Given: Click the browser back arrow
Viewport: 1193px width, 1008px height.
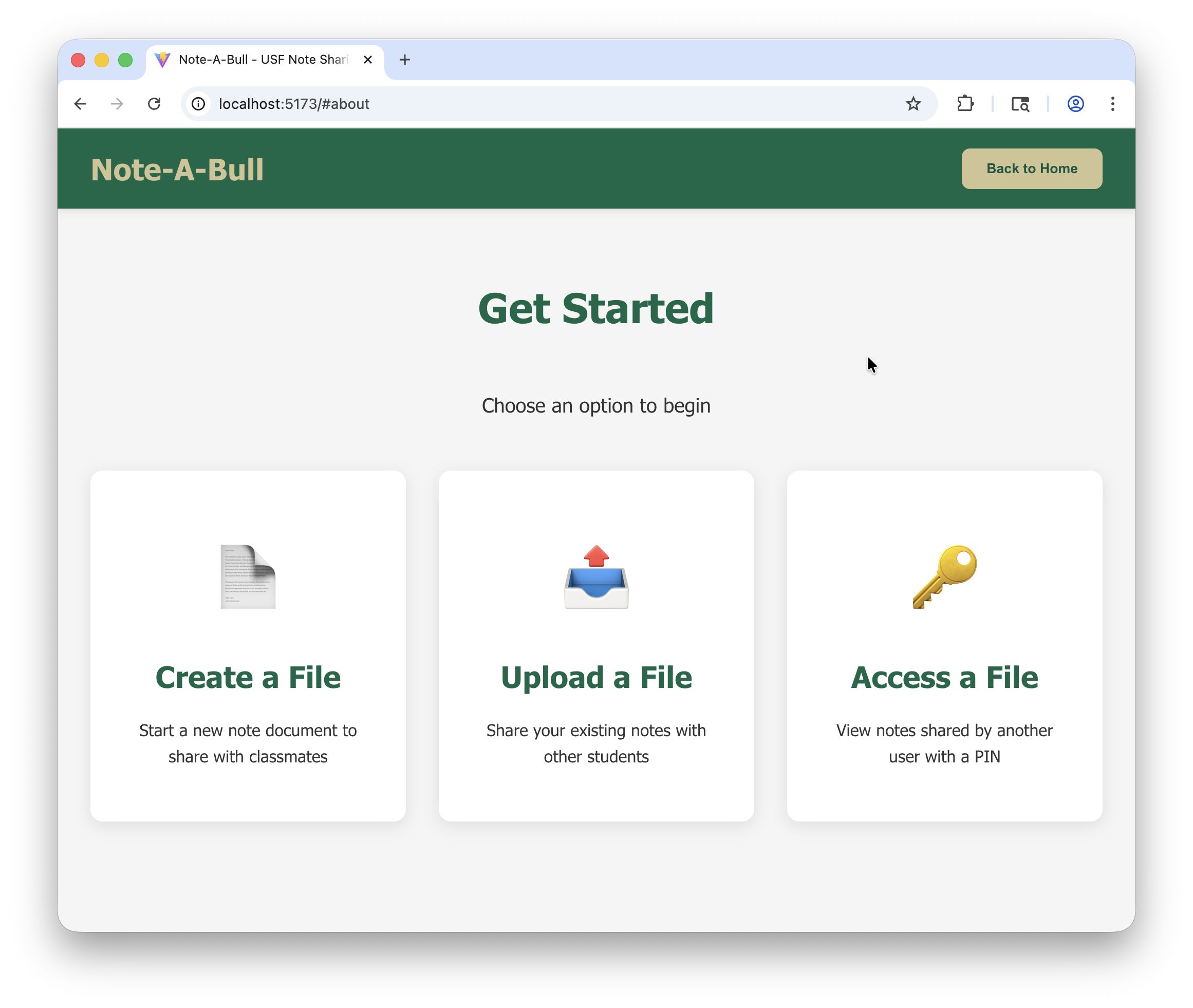Looking at the screenshot, I should pyautogui.click(x=81, y=104).
